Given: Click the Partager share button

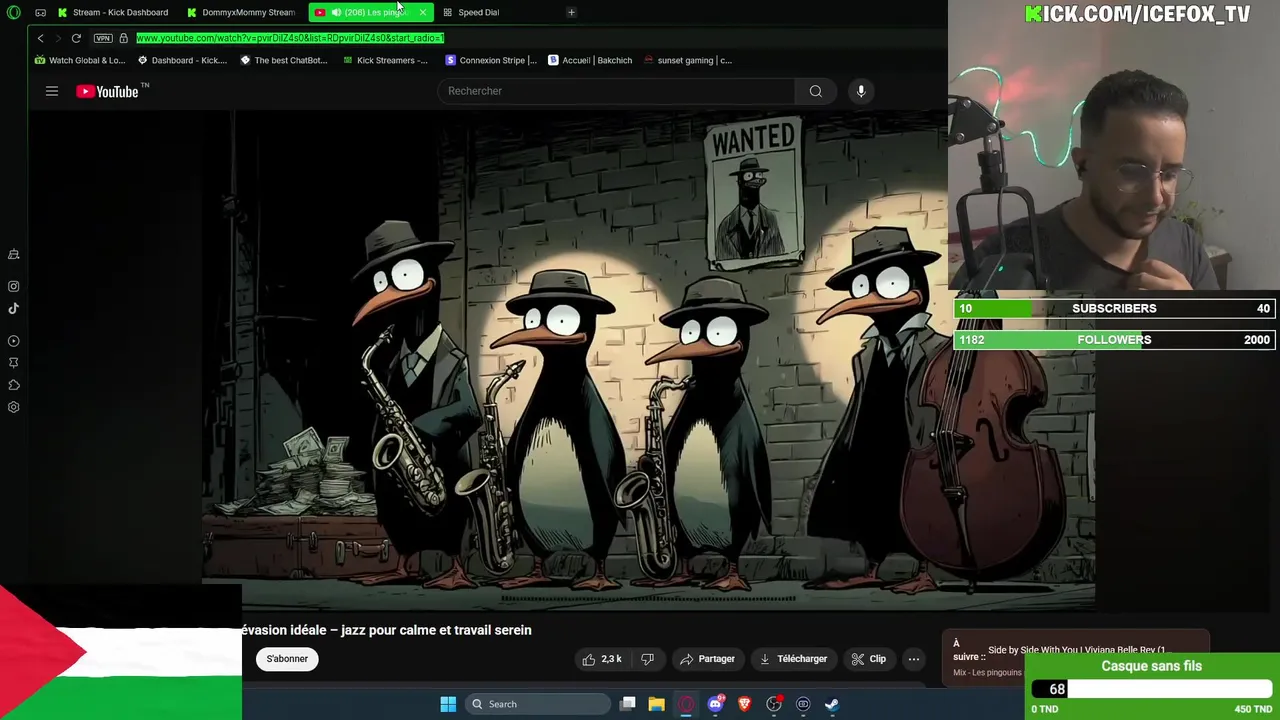Looking at the screenshot, I should tap(707, 659).
